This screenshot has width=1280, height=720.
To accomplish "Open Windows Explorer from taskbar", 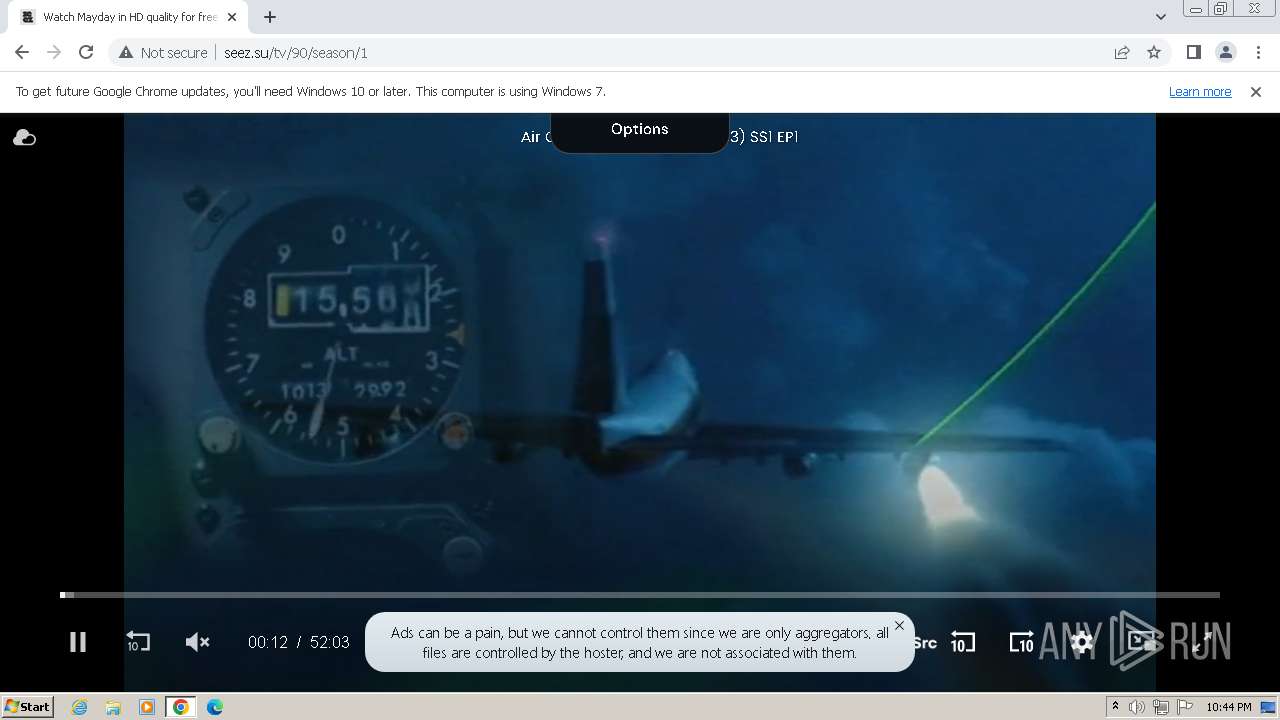I will click(x=113, y=707).
